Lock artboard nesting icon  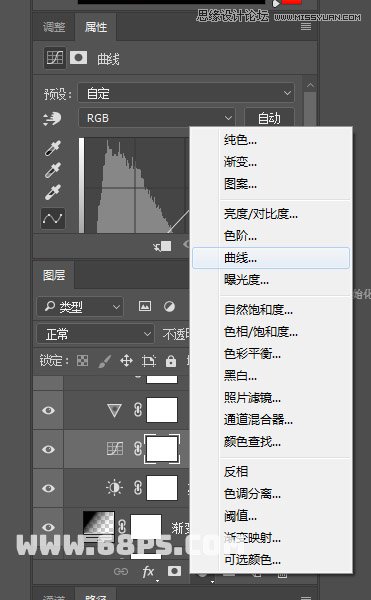coord(149,361)
